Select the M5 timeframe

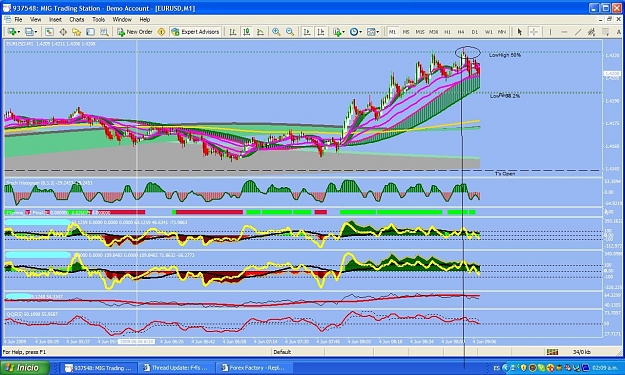(x=406, y=32)
